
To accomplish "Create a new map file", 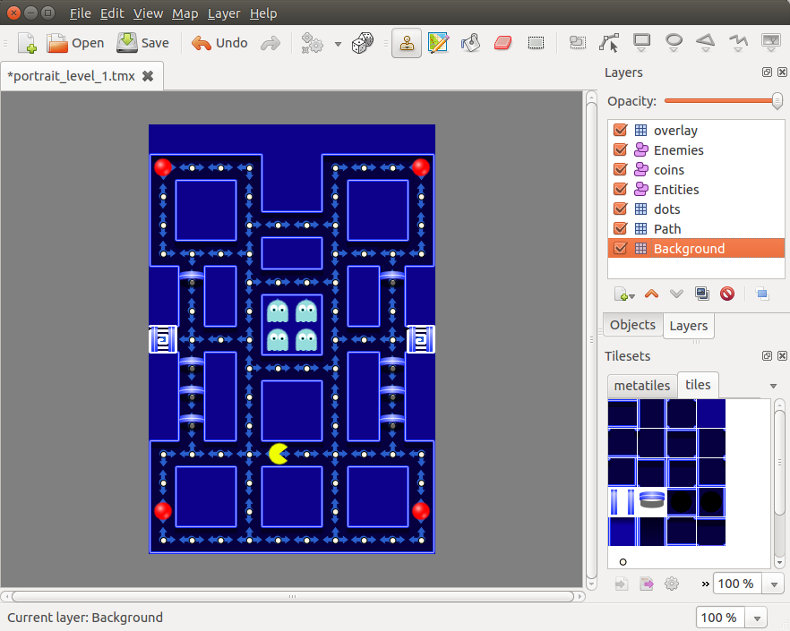I will [28, 43].
